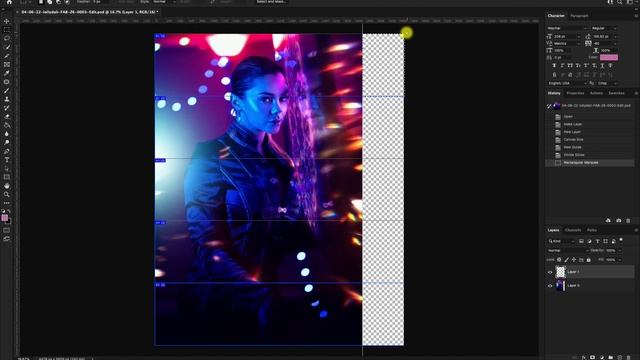Select the Clone Stamp tool
Image resolution: width=640 pixels, height=360 pixels.
[x=7, y=99]
